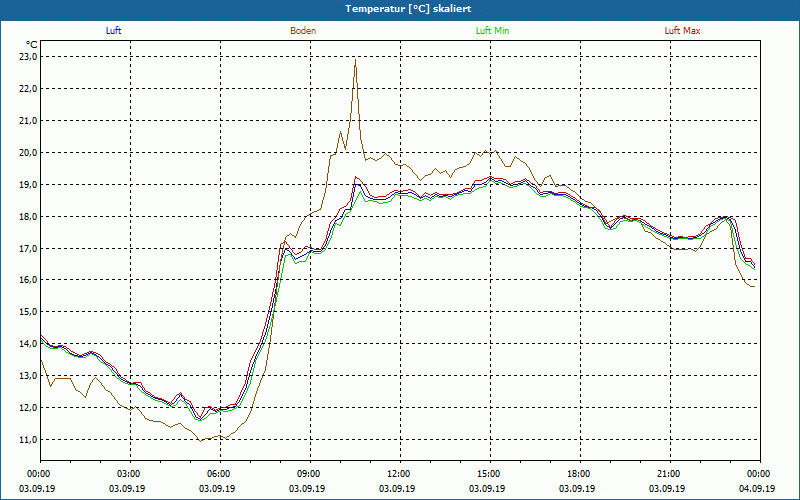The width and height of the screenshot is (800, 500).
Task: Click the chart title Temperatur [°C] skaliert
Action: click(x=408, y=9)
